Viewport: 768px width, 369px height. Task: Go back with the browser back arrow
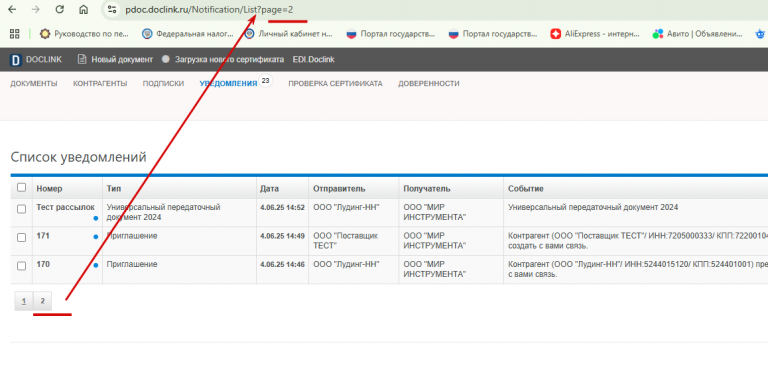[x=12, y=9]
